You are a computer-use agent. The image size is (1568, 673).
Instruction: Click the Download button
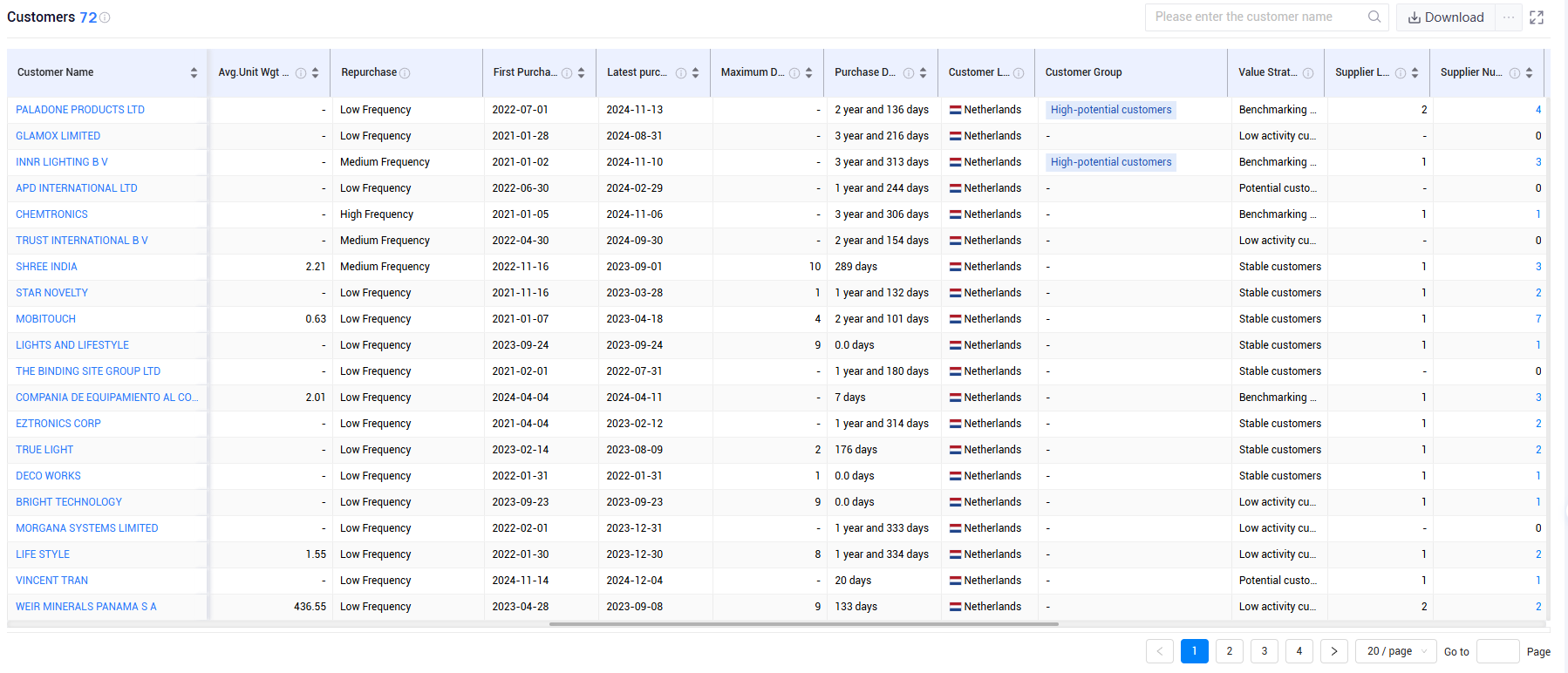1446,17
